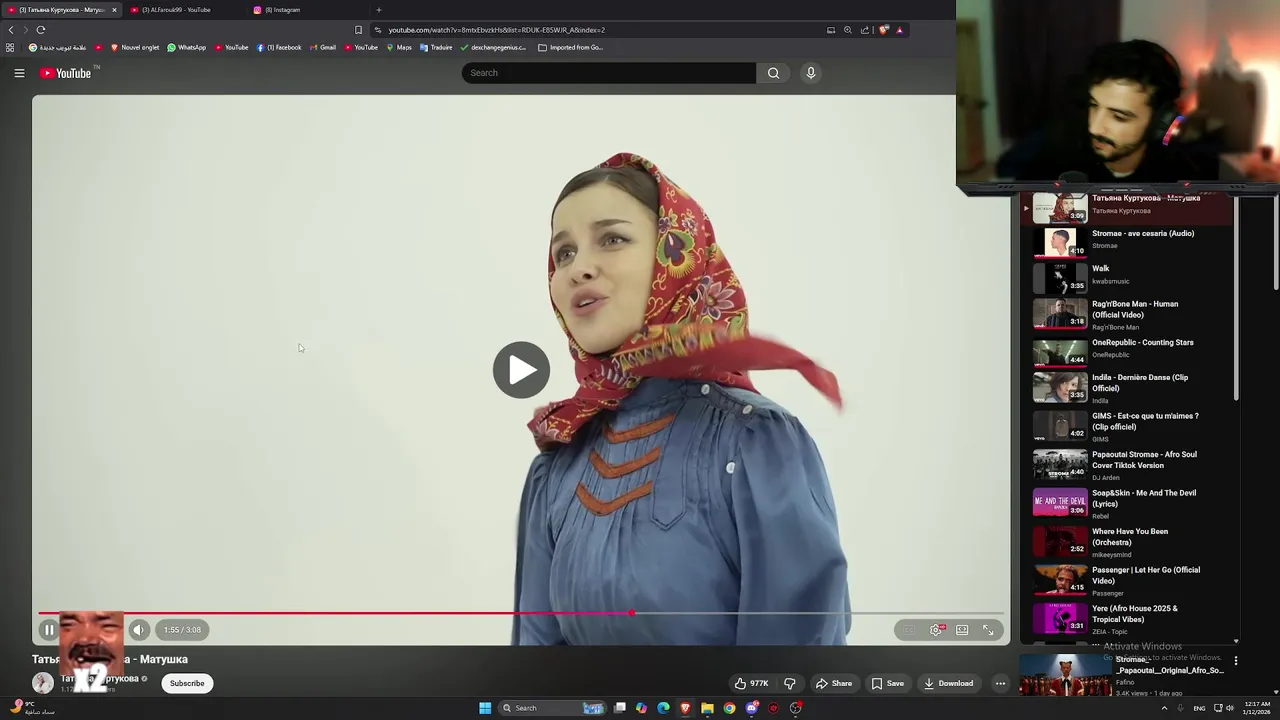Open Facebook bookmark
This screenshot has height=720, width=1280.
click(x=279, y=47)
